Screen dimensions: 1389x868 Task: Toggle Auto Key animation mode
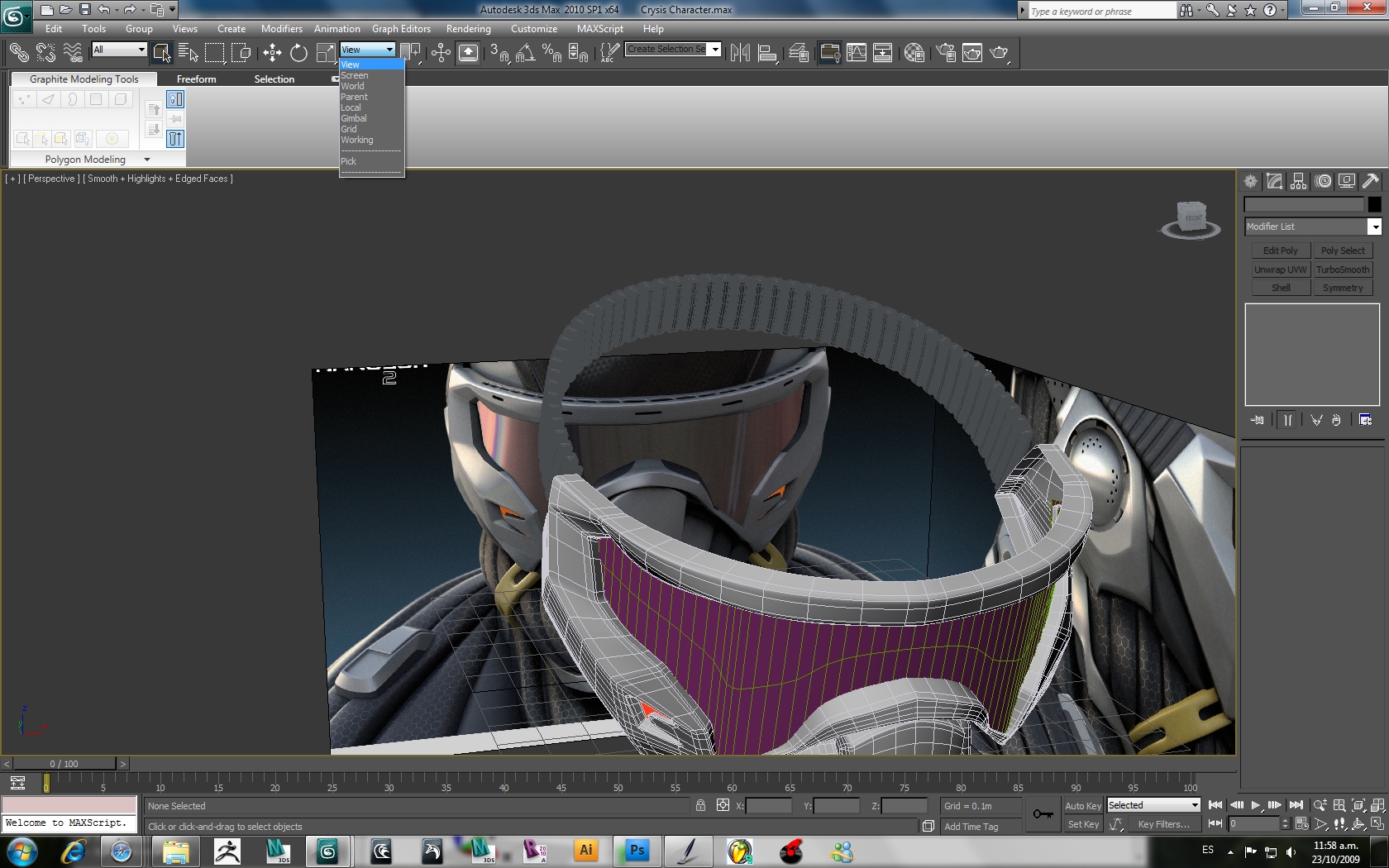click(x=1083, y=806)
